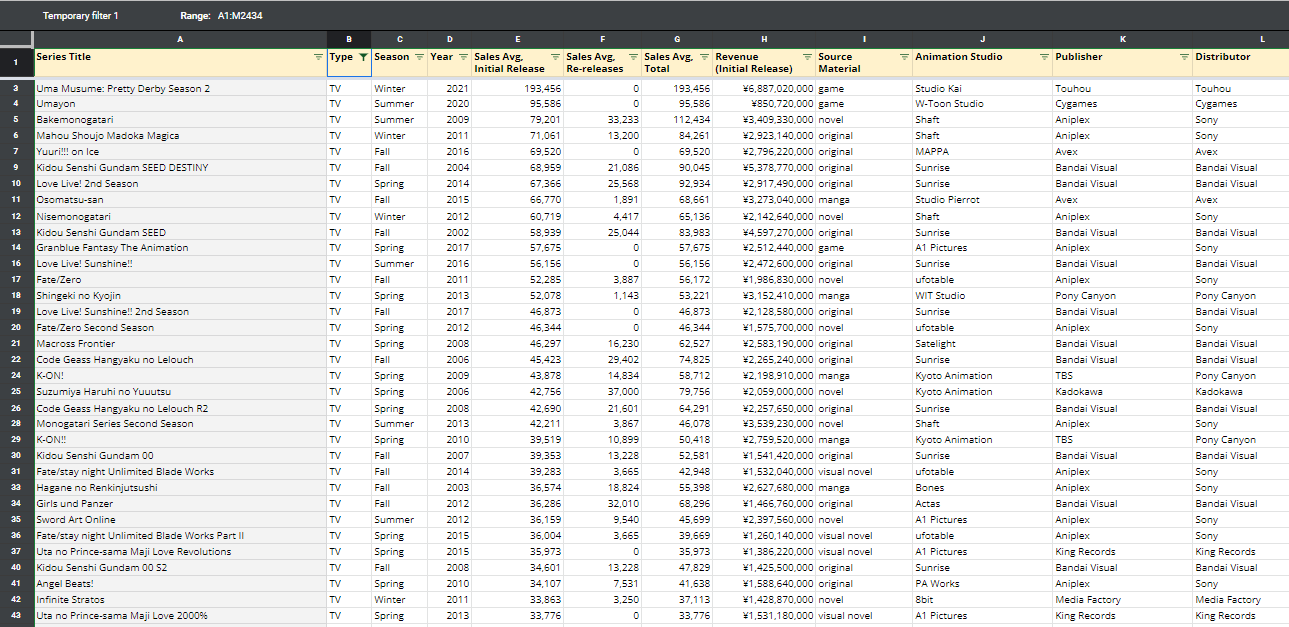Select the 'Nisemonogatari' title cell
The image size is (1289, 627).
pyautogui.click(x=180, y=216)
